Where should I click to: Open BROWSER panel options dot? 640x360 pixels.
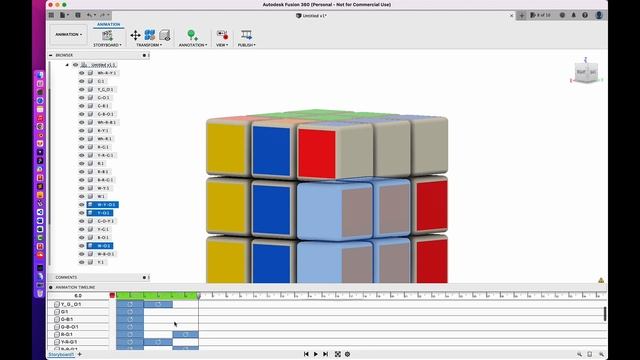pyautogui.click(x=144, y=55)
